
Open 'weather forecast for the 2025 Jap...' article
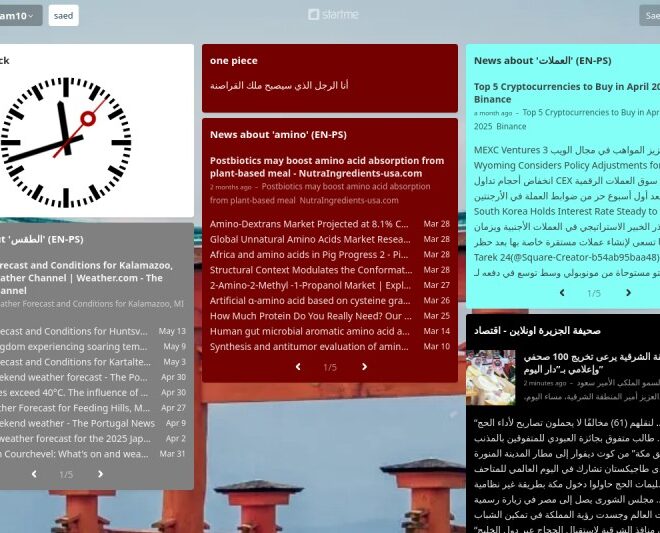(75, 439)
